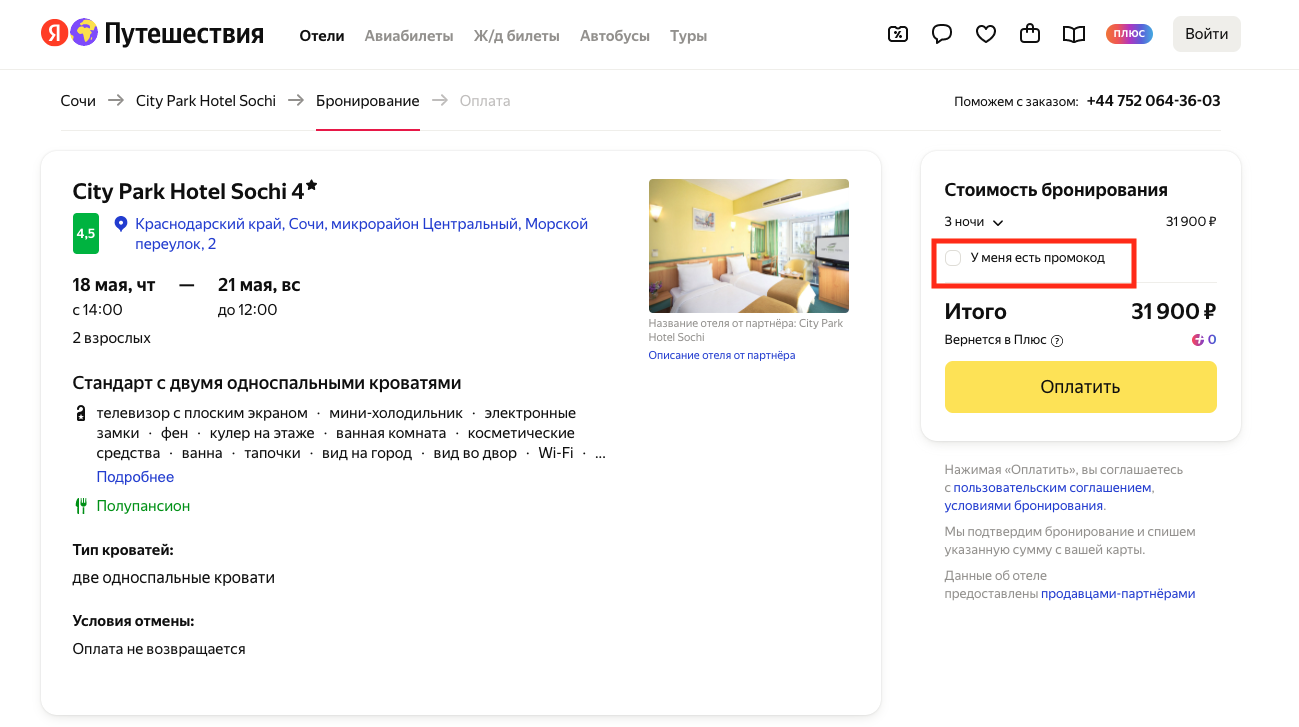
Task: Enable the 'У меня есть промокод' checkbox
Action: (x=953, y=258)
